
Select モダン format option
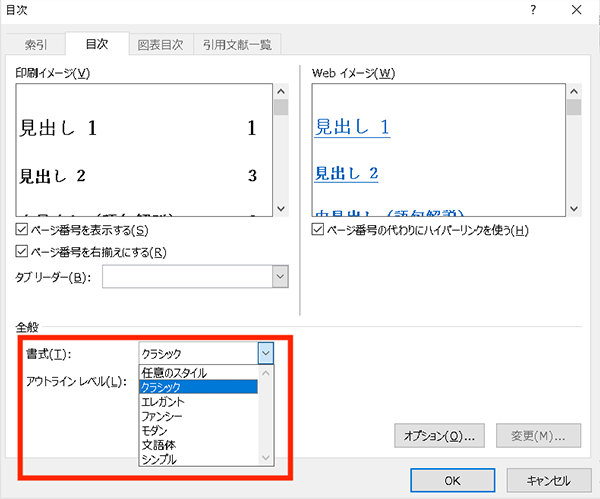click(157, 429)
